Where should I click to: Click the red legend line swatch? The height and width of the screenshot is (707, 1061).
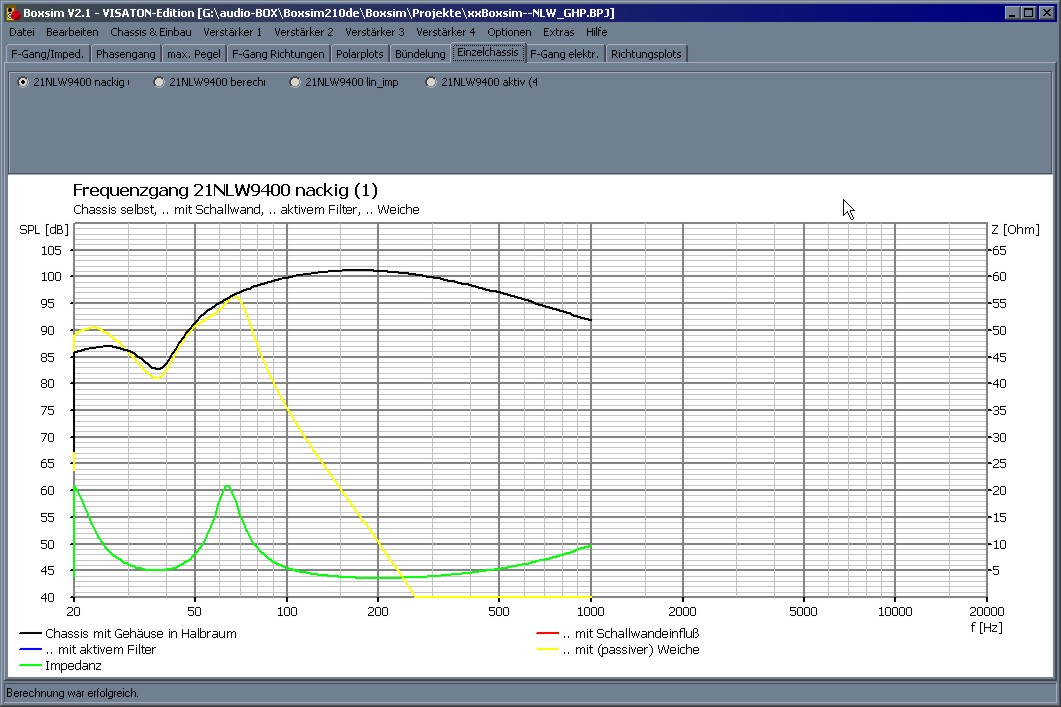[x=547, y=634]
